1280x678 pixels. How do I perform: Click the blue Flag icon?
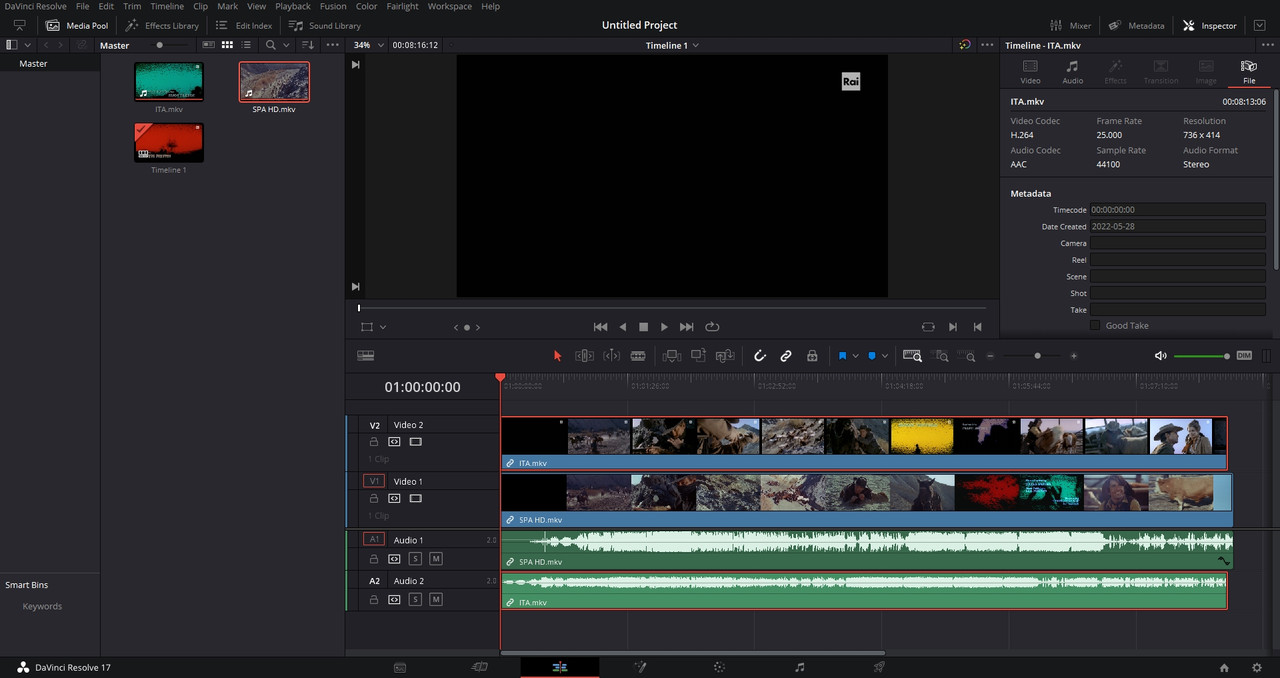(x=842, y=355)
